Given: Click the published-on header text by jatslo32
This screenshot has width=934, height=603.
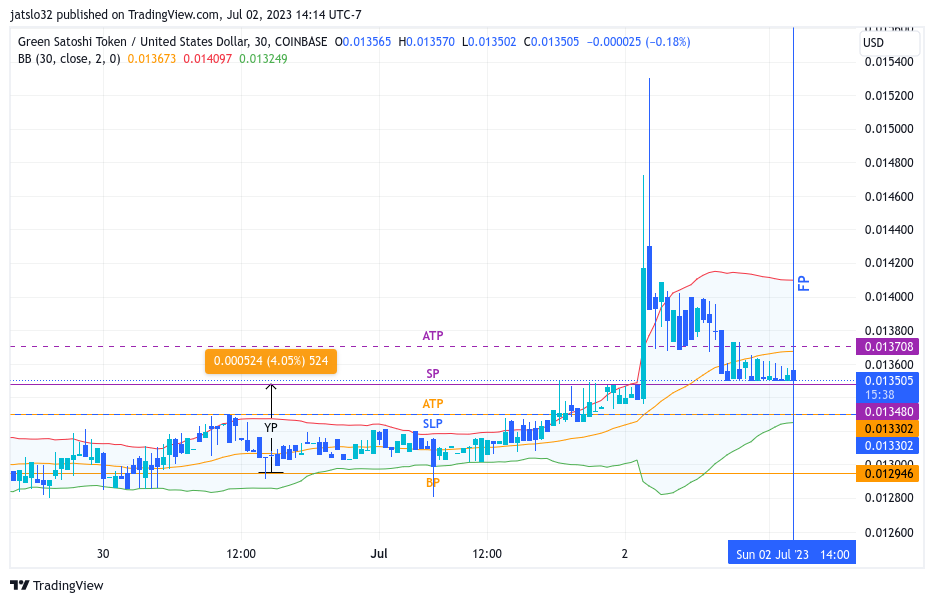Looking at the screenshot, I should (186, 15).
